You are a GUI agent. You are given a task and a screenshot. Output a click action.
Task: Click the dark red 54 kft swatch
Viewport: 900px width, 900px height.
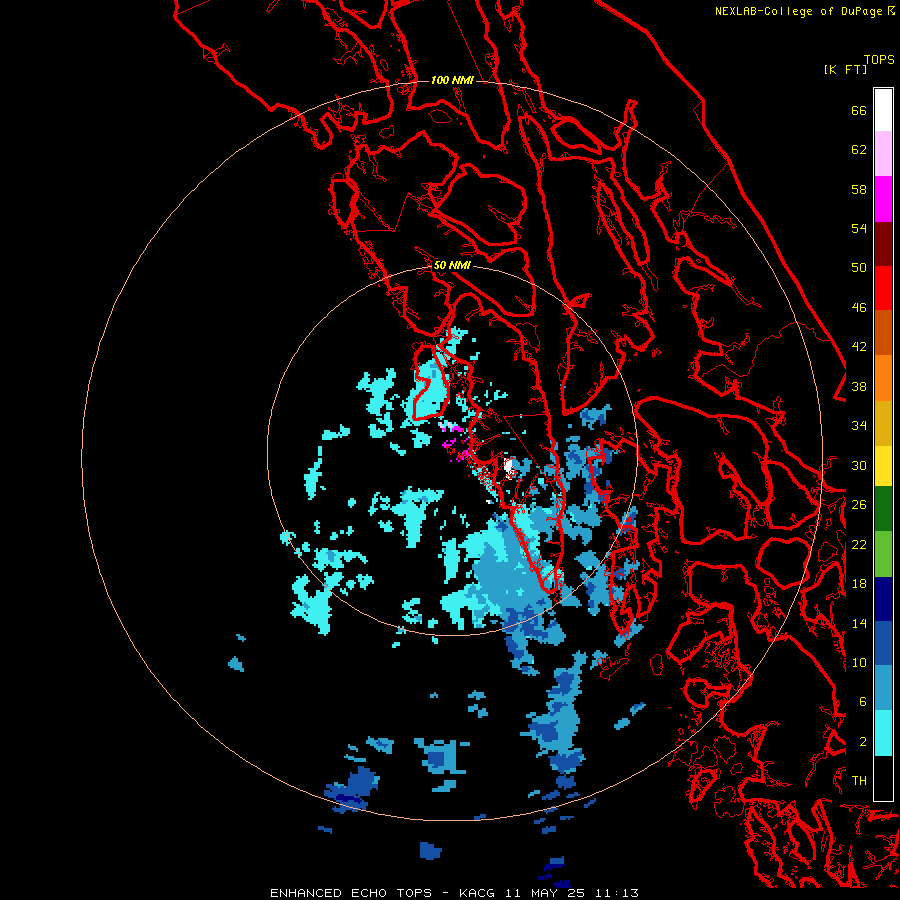pos(883,243)
